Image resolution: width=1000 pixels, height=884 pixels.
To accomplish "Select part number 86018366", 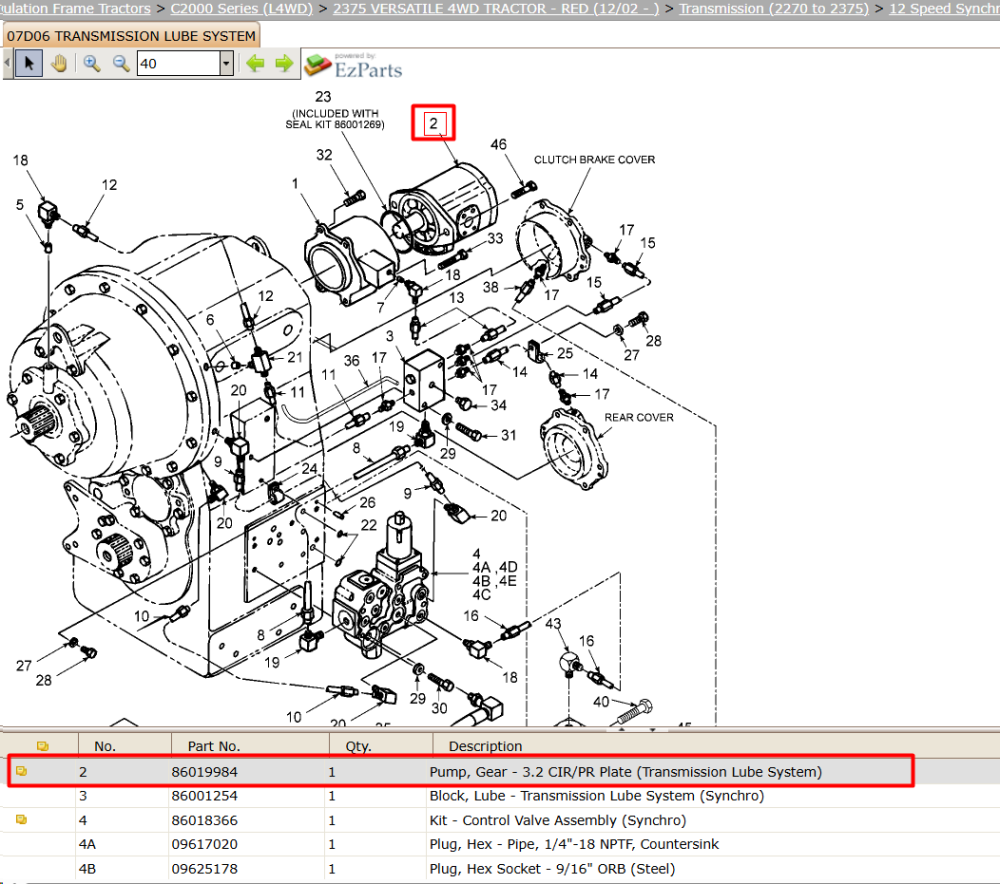I will (204, 820).
